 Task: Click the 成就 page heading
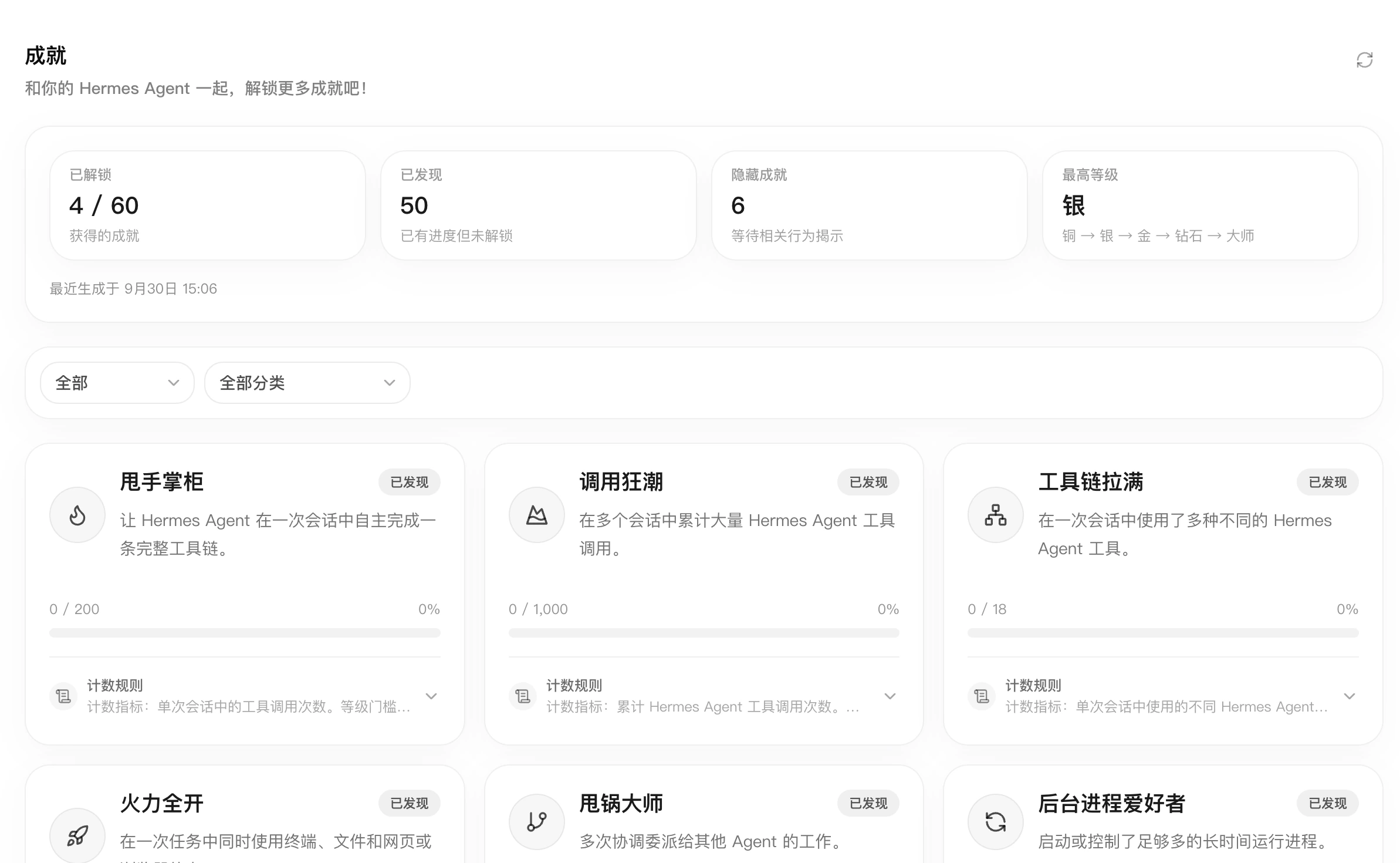46,56
